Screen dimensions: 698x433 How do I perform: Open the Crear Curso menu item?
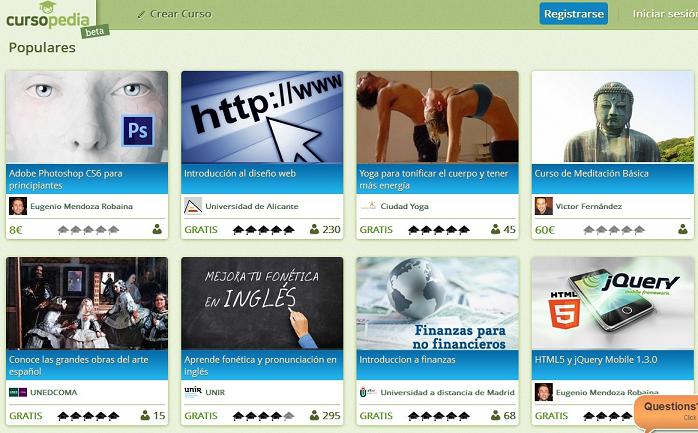(174, 14)
